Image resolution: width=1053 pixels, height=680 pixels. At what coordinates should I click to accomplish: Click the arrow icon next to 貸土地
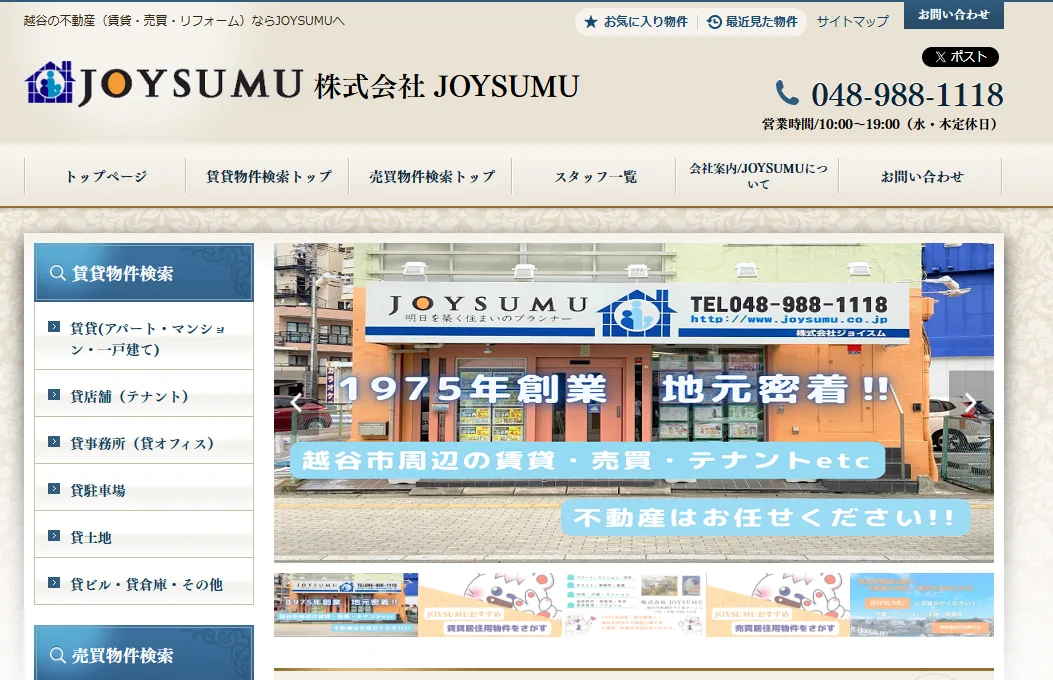click(54, 536)
